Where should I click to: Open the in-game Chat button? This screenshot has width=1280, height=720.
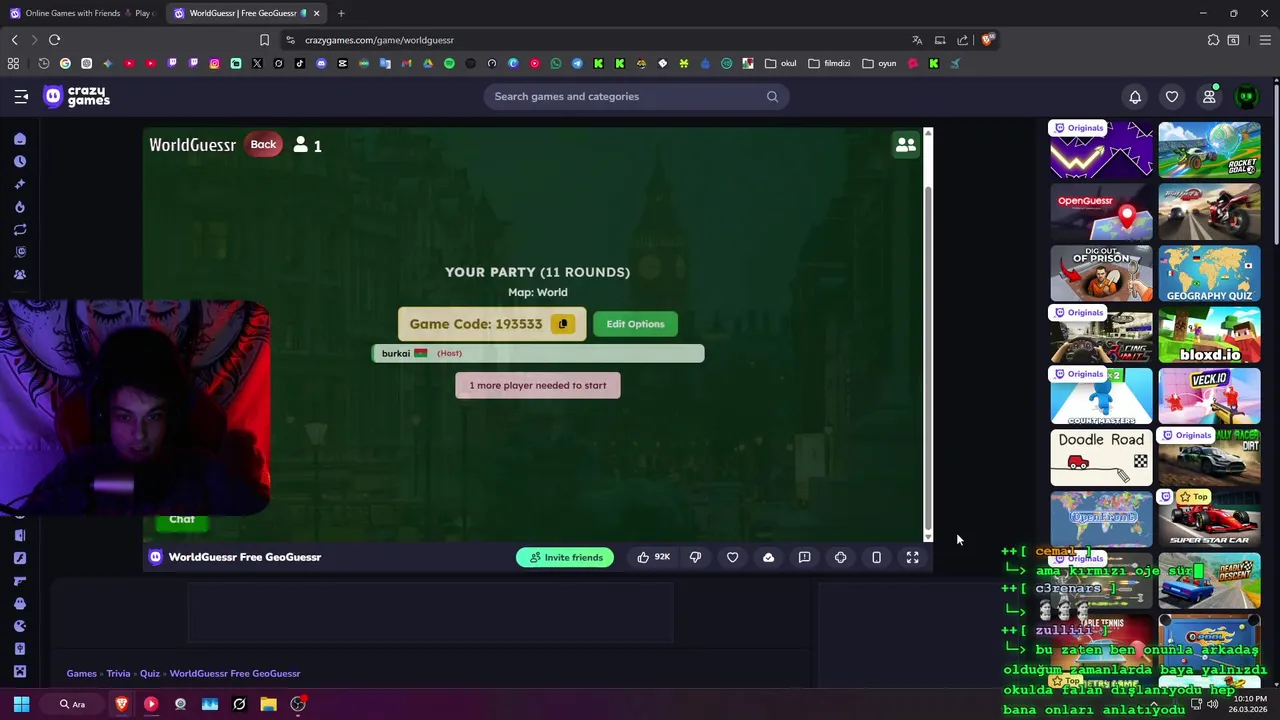(182, 519)
